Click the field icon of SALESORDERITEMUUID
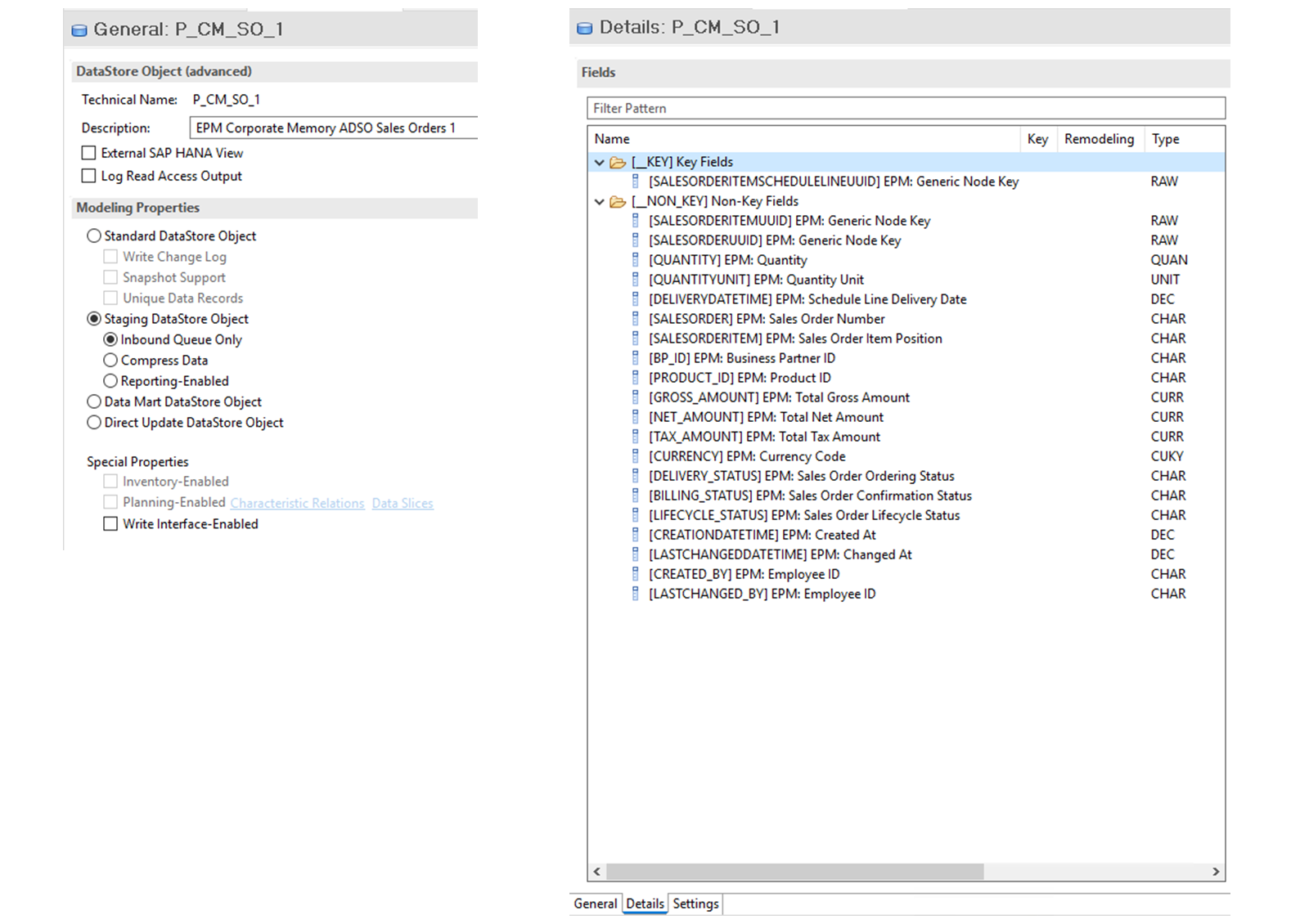1309x924 pixels. [x=636, y=221]
